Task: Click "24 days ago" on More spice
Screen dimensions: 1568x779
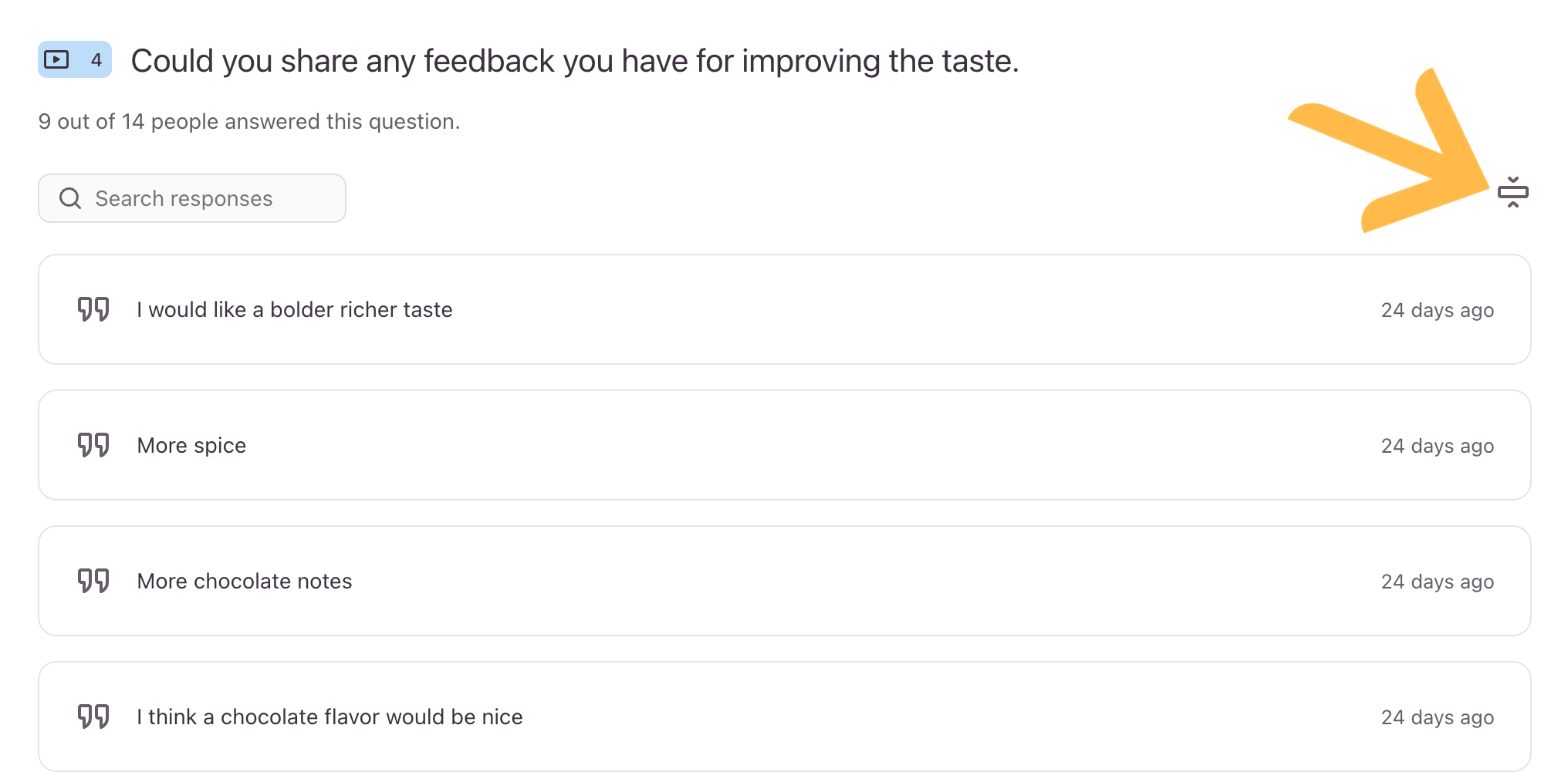Action: pyautogui.click(x=1437, y=446)
